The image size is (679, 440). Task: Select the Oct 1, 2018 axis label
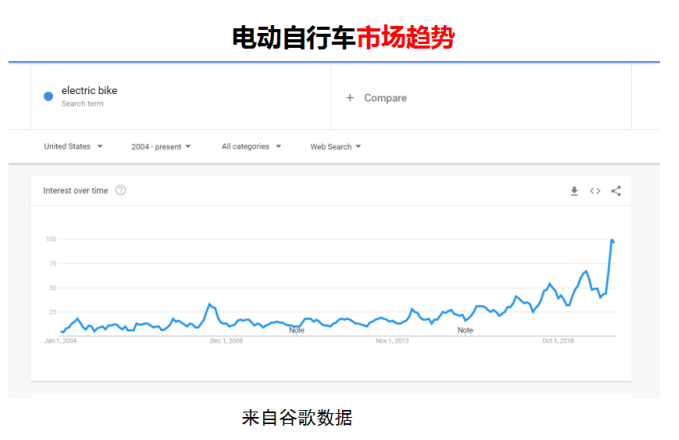(558, 341)
